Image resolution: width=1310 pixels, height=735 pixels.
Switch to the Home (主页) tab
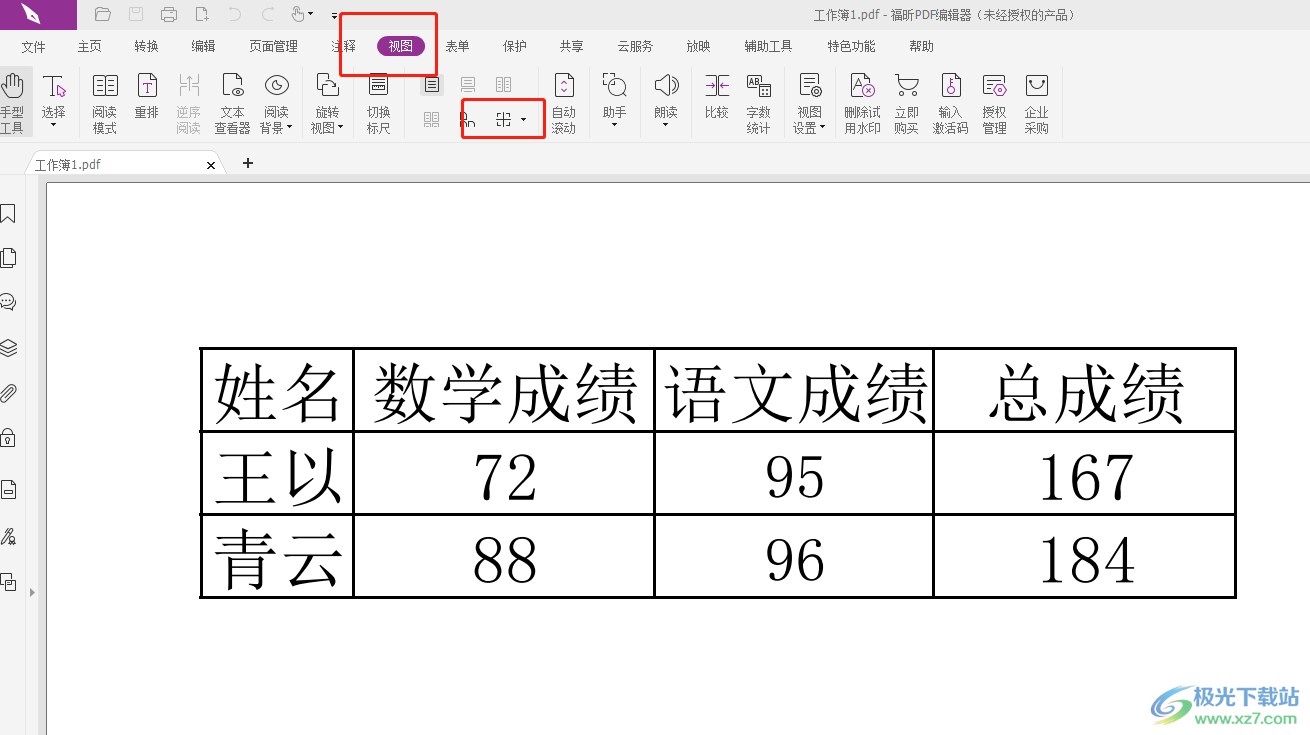click(x=90, y=46)
